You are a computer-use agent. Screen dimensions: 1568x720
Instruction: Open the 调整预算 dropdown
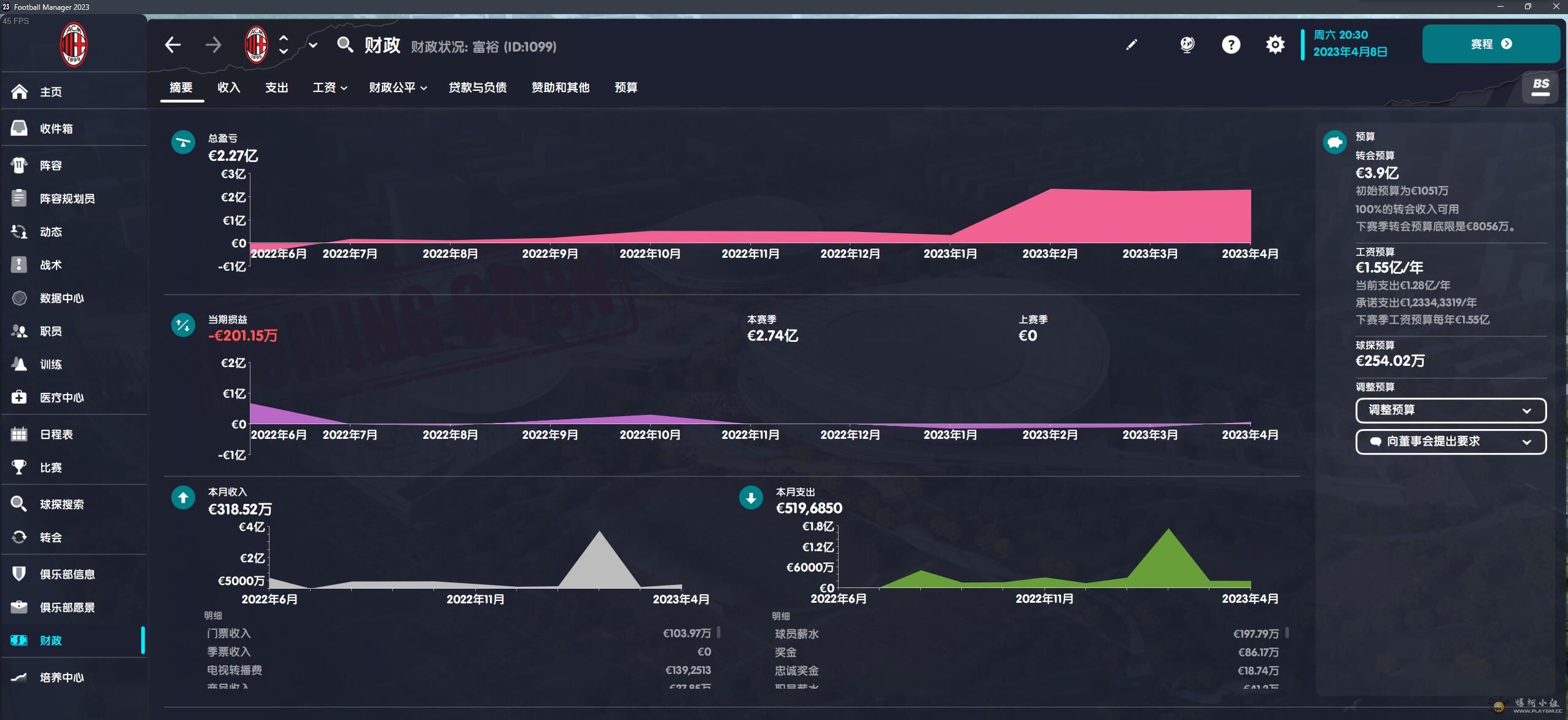(x=1450, y=410)
